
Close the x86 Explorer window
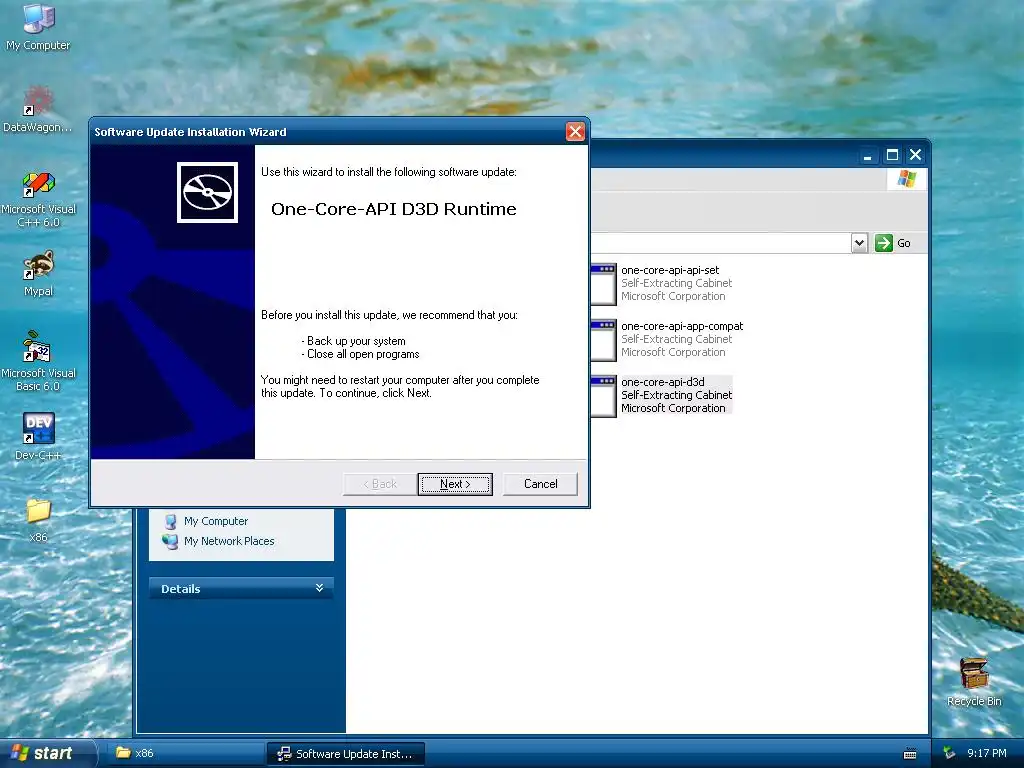point(916,155)
